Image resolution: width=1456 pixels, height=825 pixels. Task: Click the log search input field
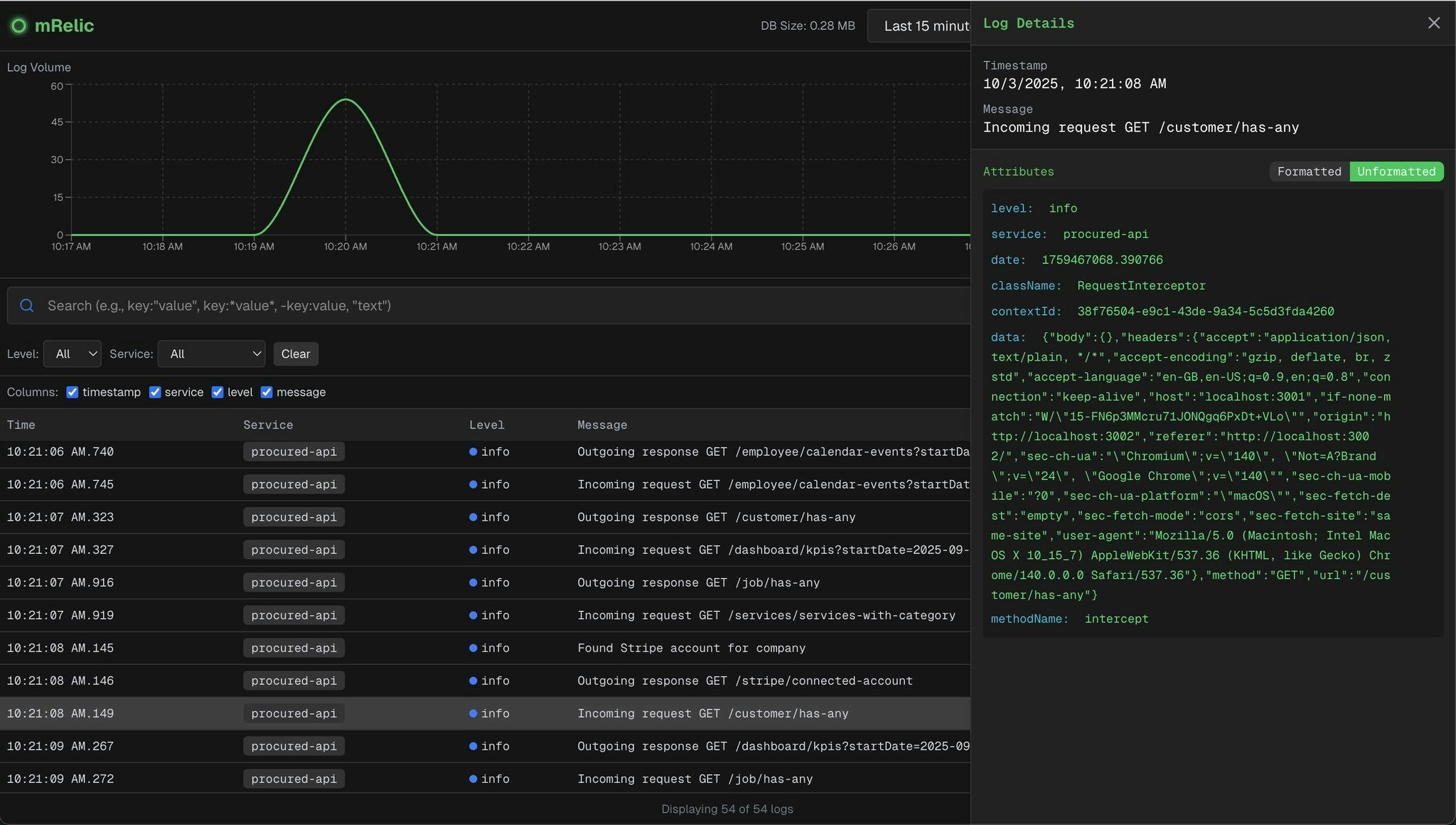pos(498,306)
